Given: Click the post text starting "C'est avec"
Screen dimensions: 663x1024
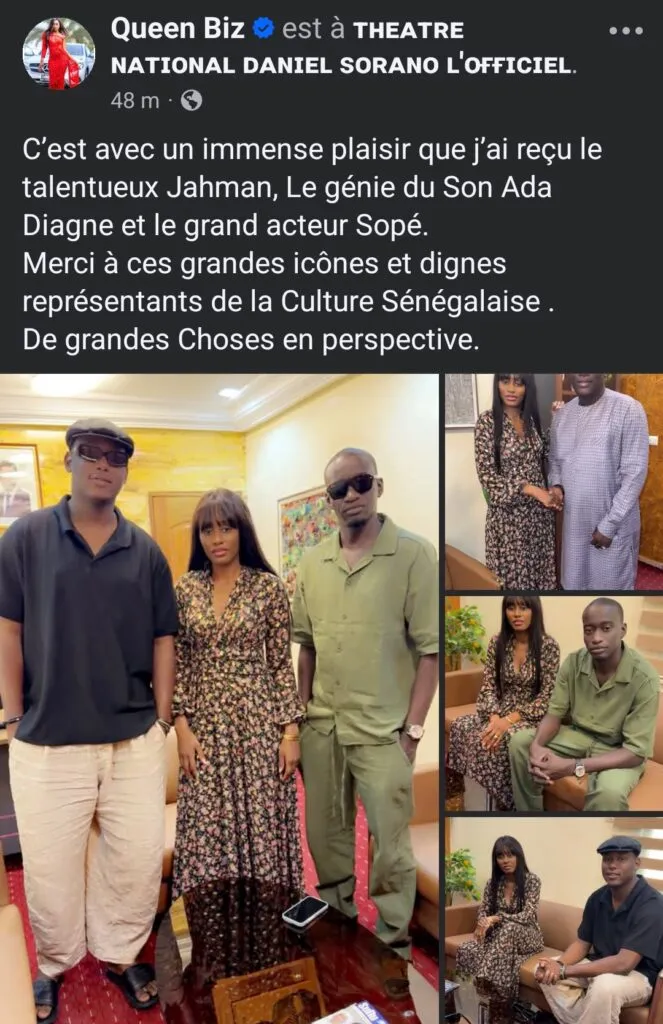Looking at the screenshot, I should click(312, 244).
